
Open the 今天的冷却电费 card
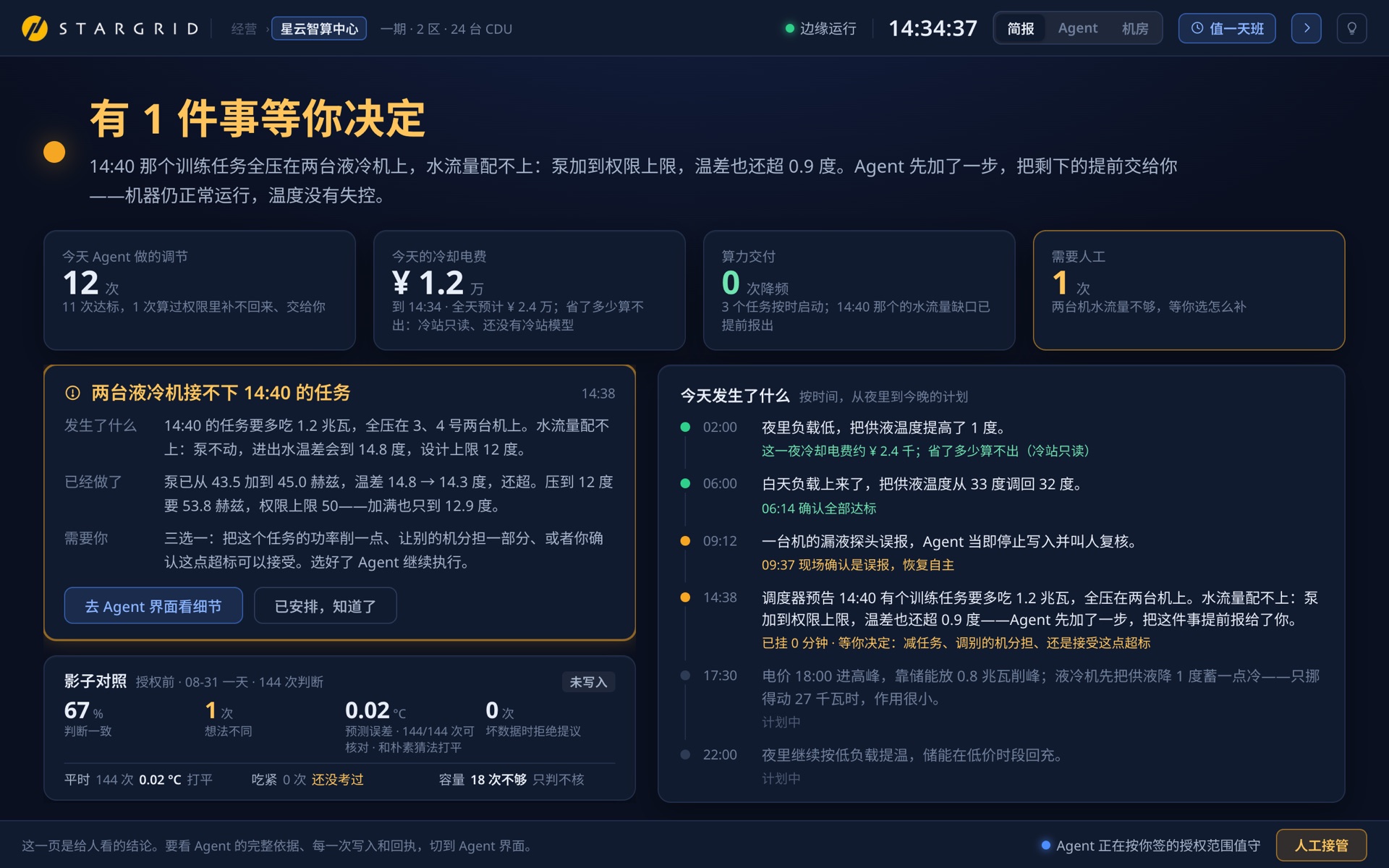tap(529, 290)
